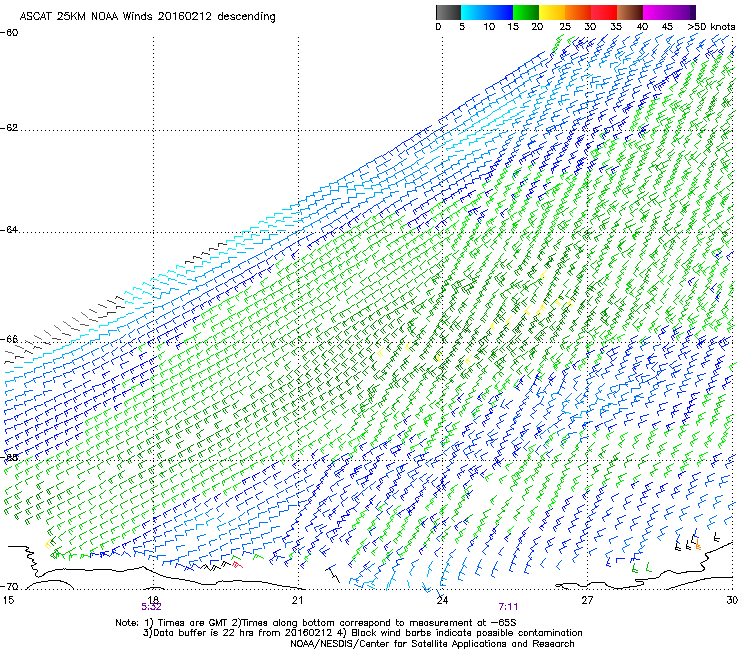Screen dimensions: 740x650
Task: Click the gray 0–5 knots legend segment
Action: point(448,12)
